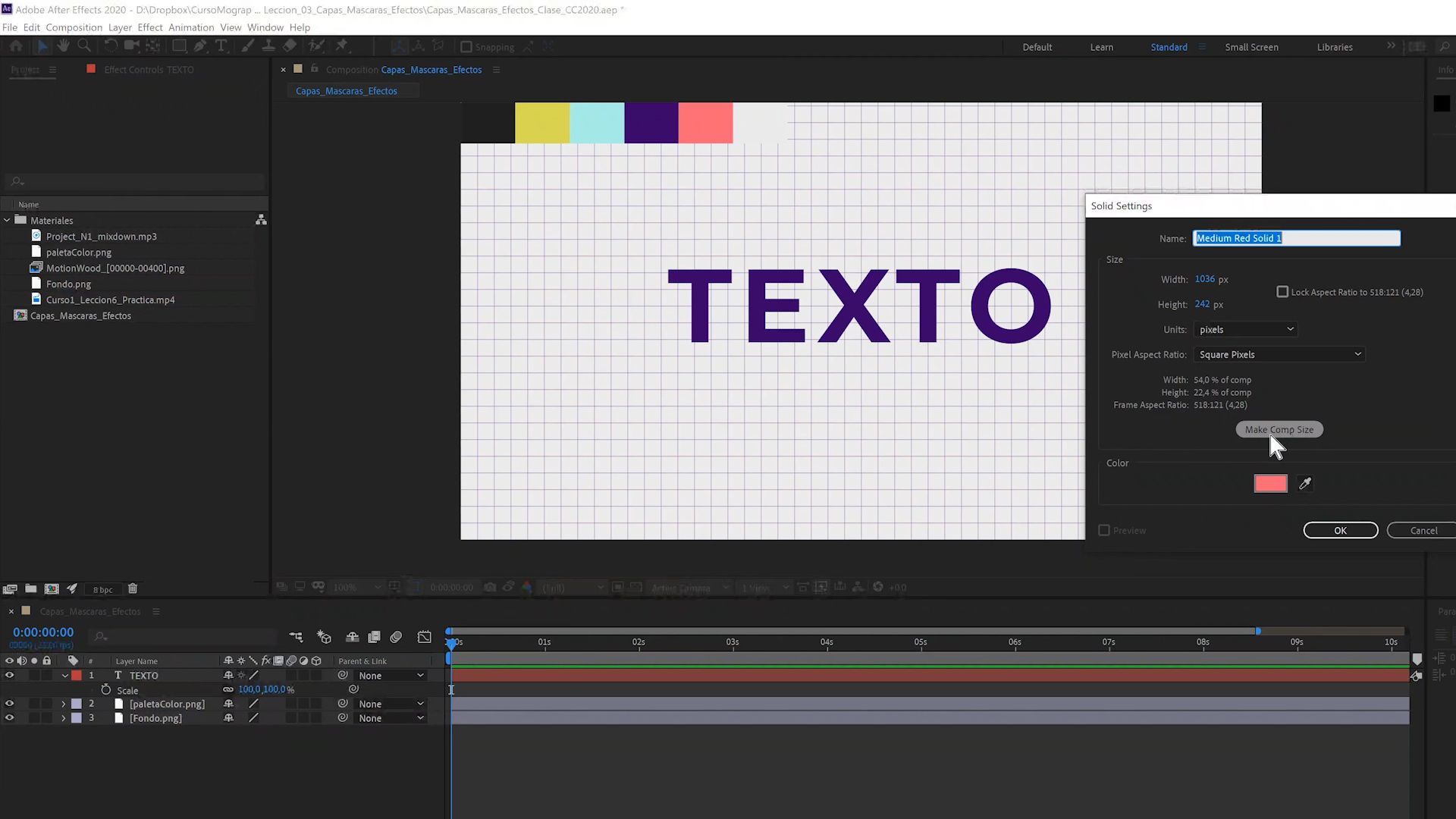Open the Libraries workspace
The image size is (1456, 819).
1335,47
